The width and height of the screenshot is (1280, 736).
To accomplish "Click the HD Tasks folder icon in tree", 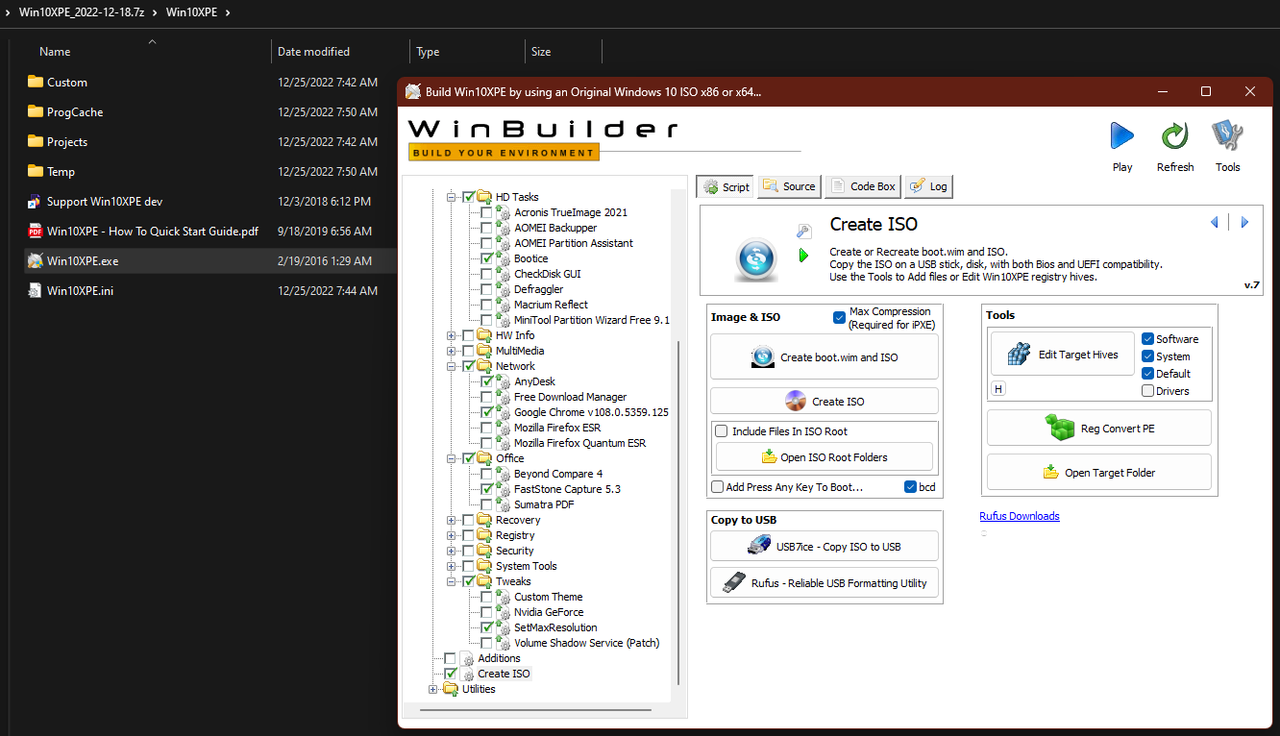I will pos(485,197).
